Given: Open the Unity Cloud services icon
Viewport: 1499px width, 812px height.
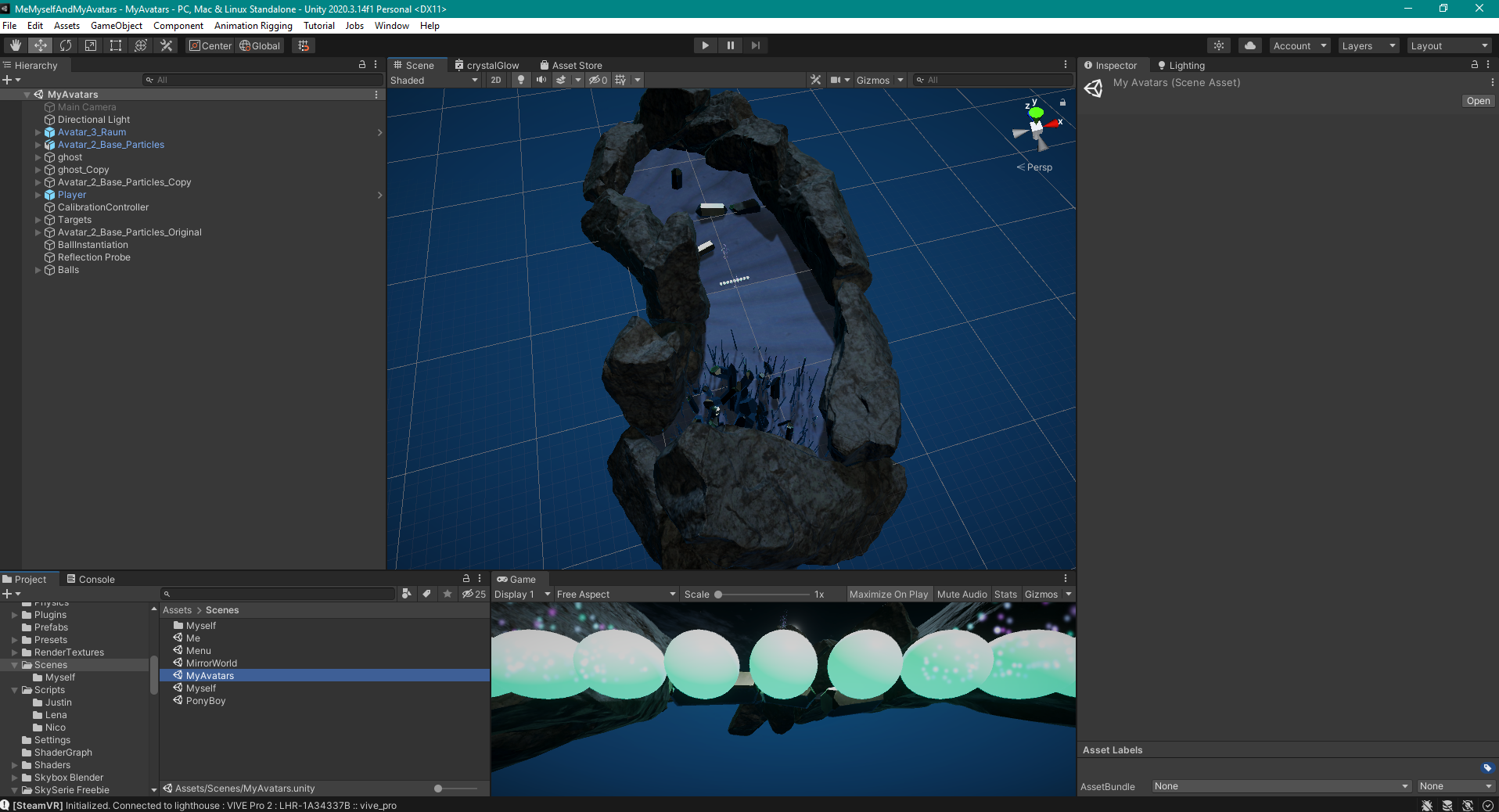Looking at the screenshot, I should tap(1249, 45).
